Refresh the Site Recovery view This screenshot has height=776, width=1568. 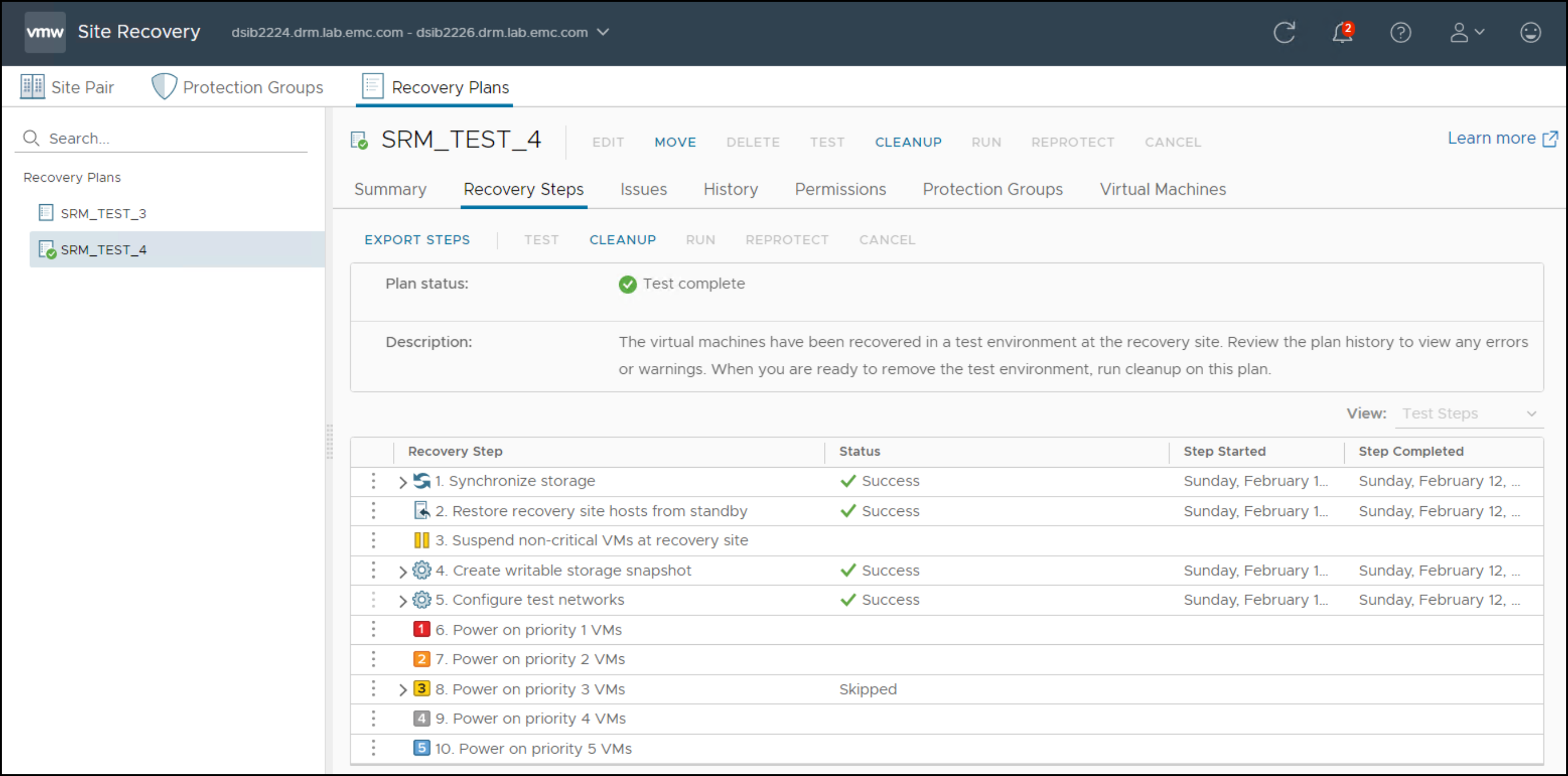(x=1284, y=32)
